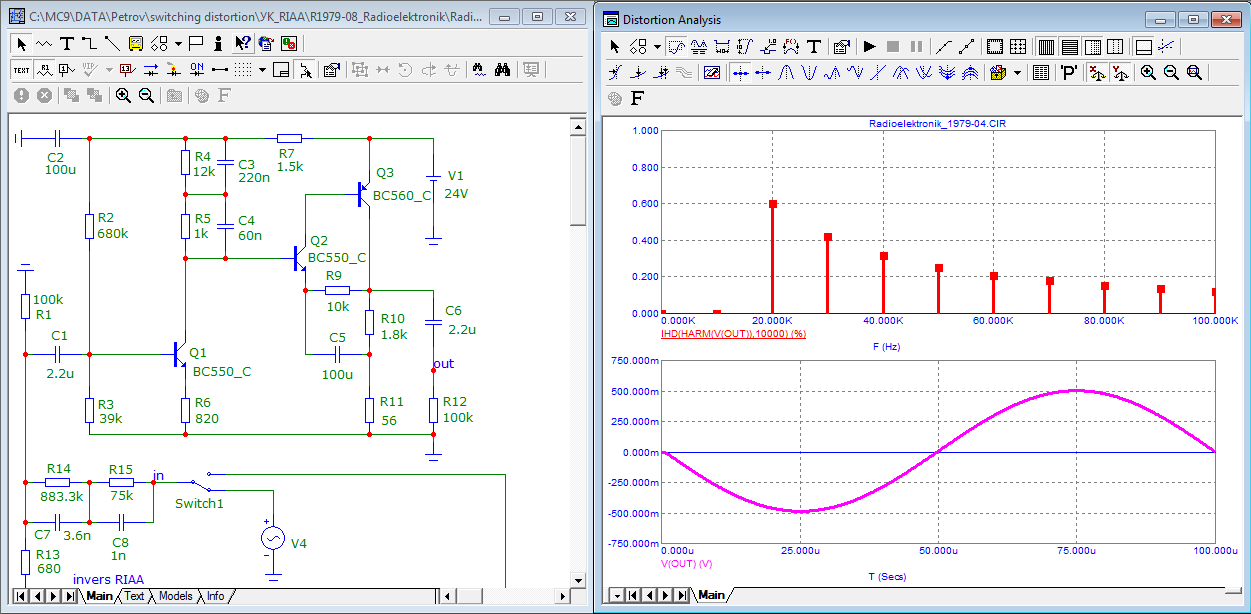1251x614 pixels.
Task: Open the Text tab of schematic
Action: (x=134, y=596)
